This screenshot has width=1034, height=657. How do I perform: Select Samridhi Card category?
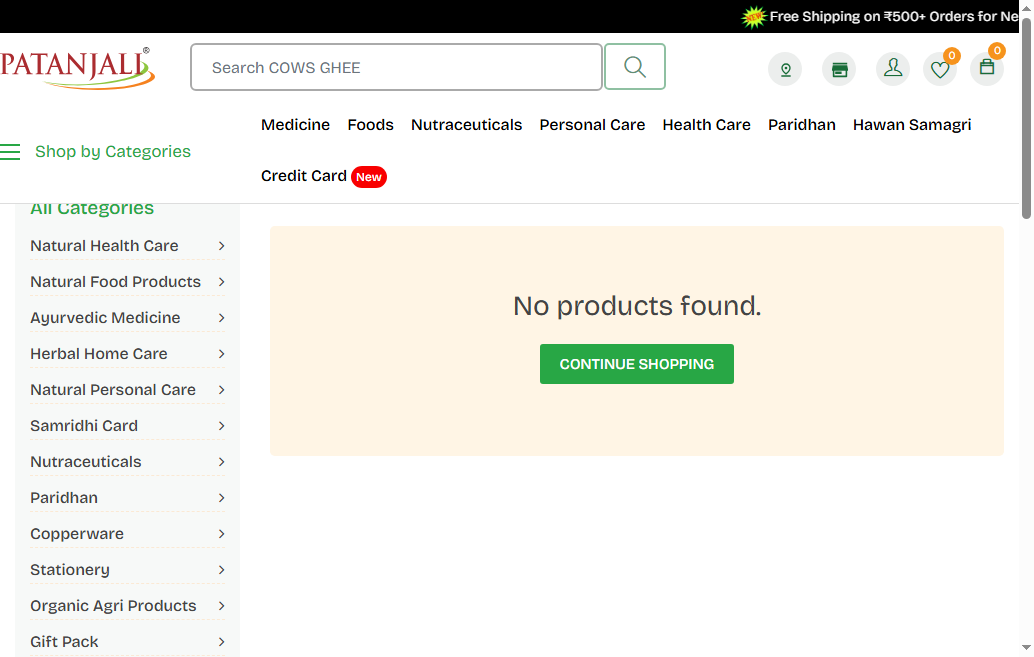[84, 426]
